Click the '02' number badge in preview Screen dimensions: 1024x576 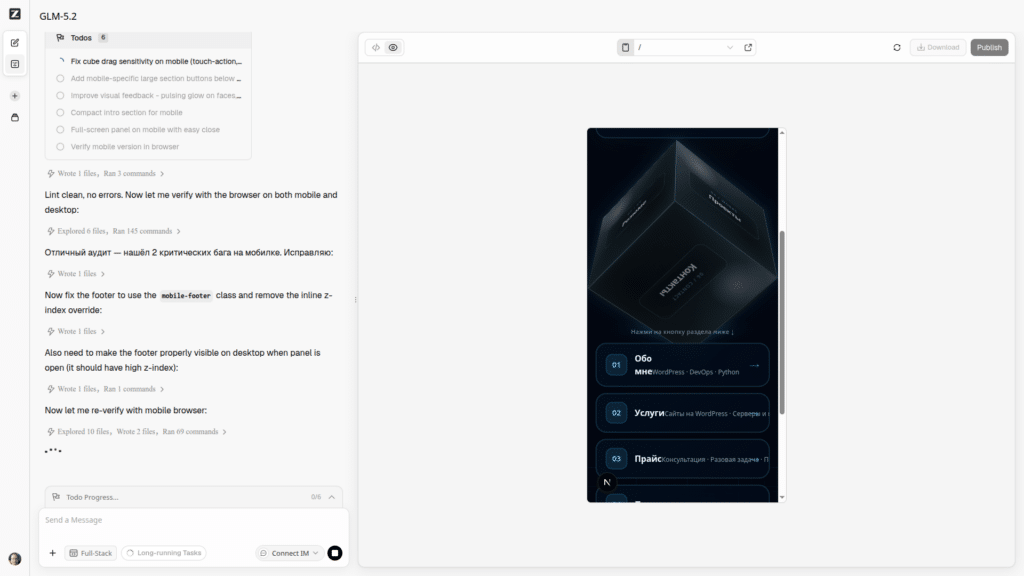coord(616,413)
